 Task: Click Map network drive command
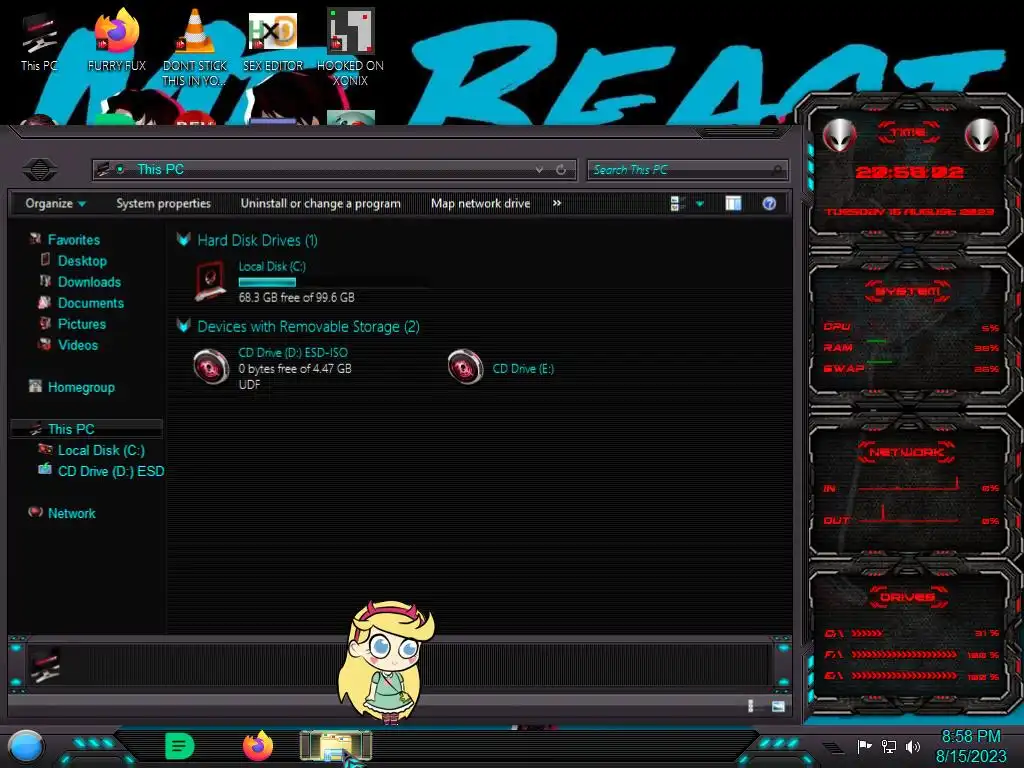480,204
